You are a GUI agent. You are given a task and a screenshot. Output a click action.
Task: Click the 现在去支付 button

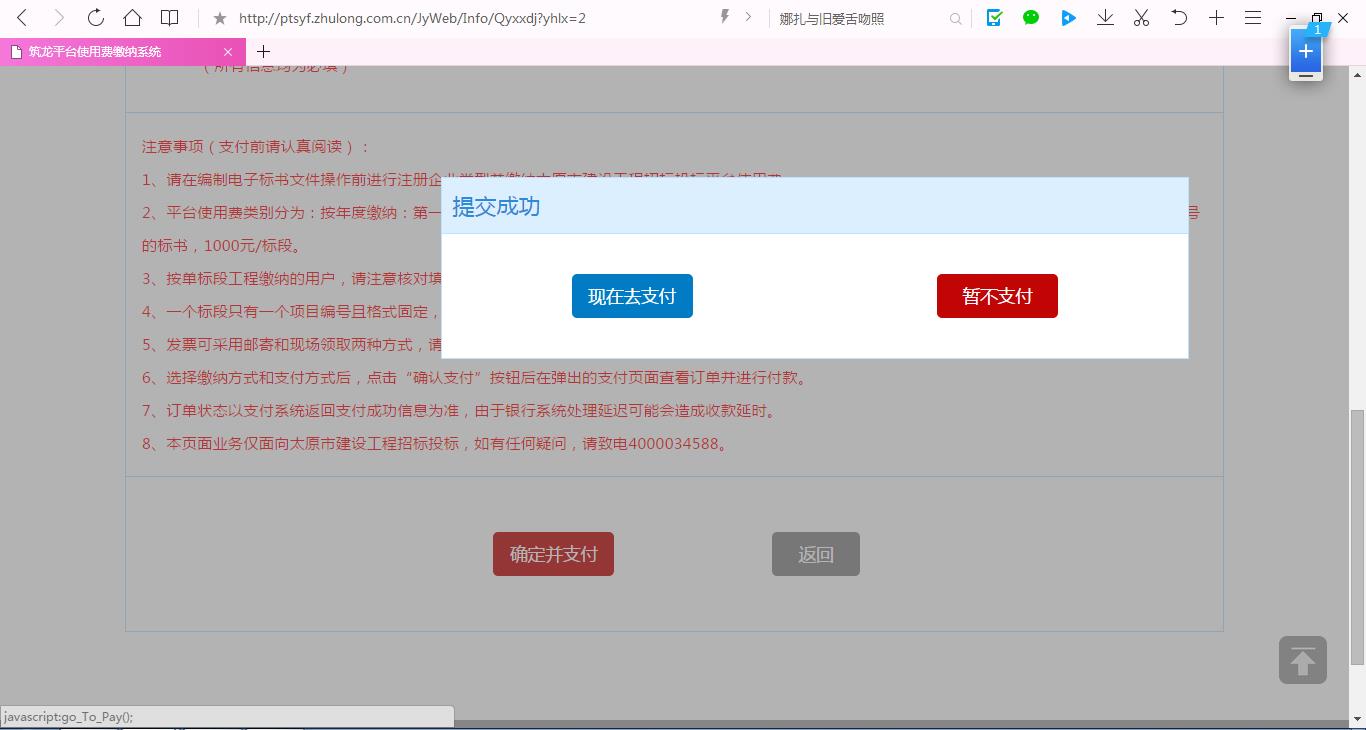(x=632, y=296)
